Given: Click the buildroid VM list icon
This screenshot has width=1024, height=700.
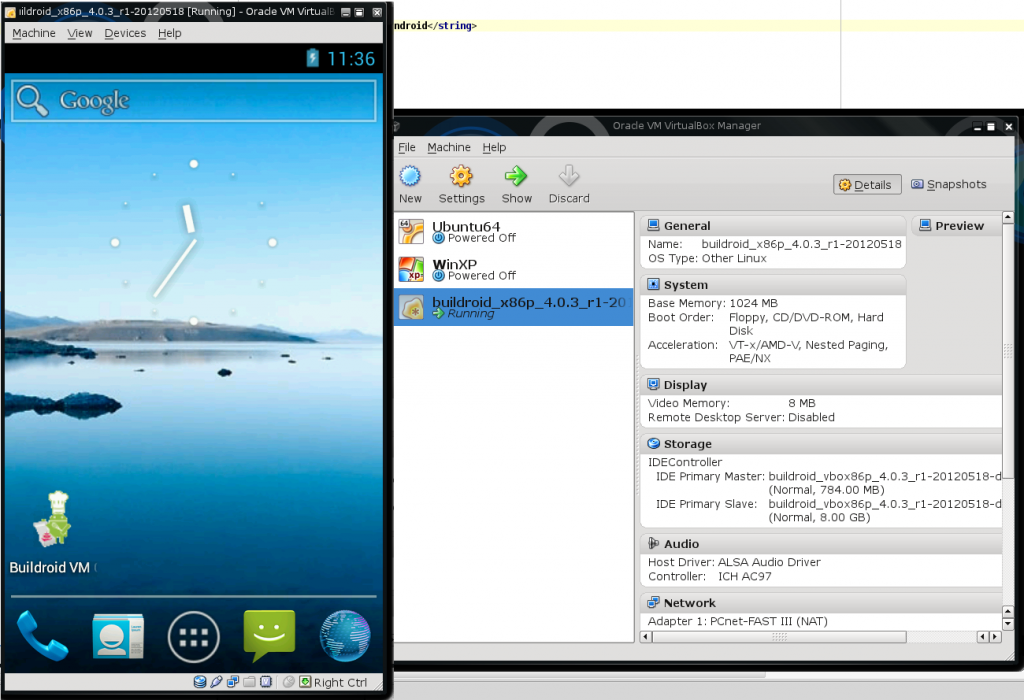Looking at the screenshot, I should tap(411, 307).
